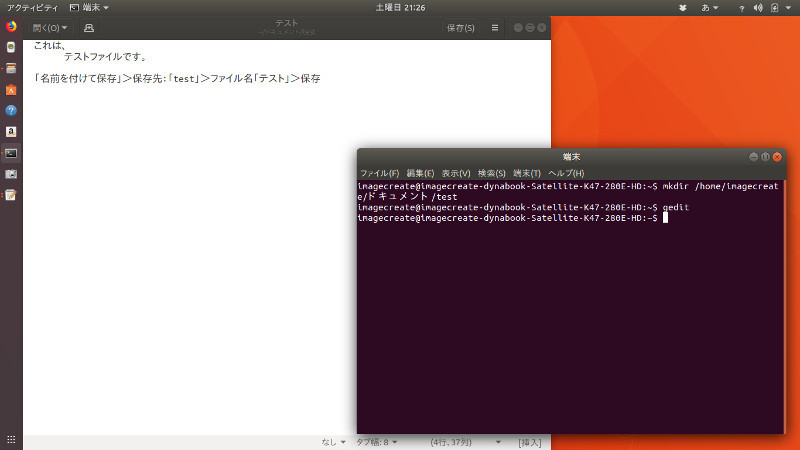Screen dimensions: 800x450
Task: Launch Rhythmbox music player from dock
Action: point(11,47)
